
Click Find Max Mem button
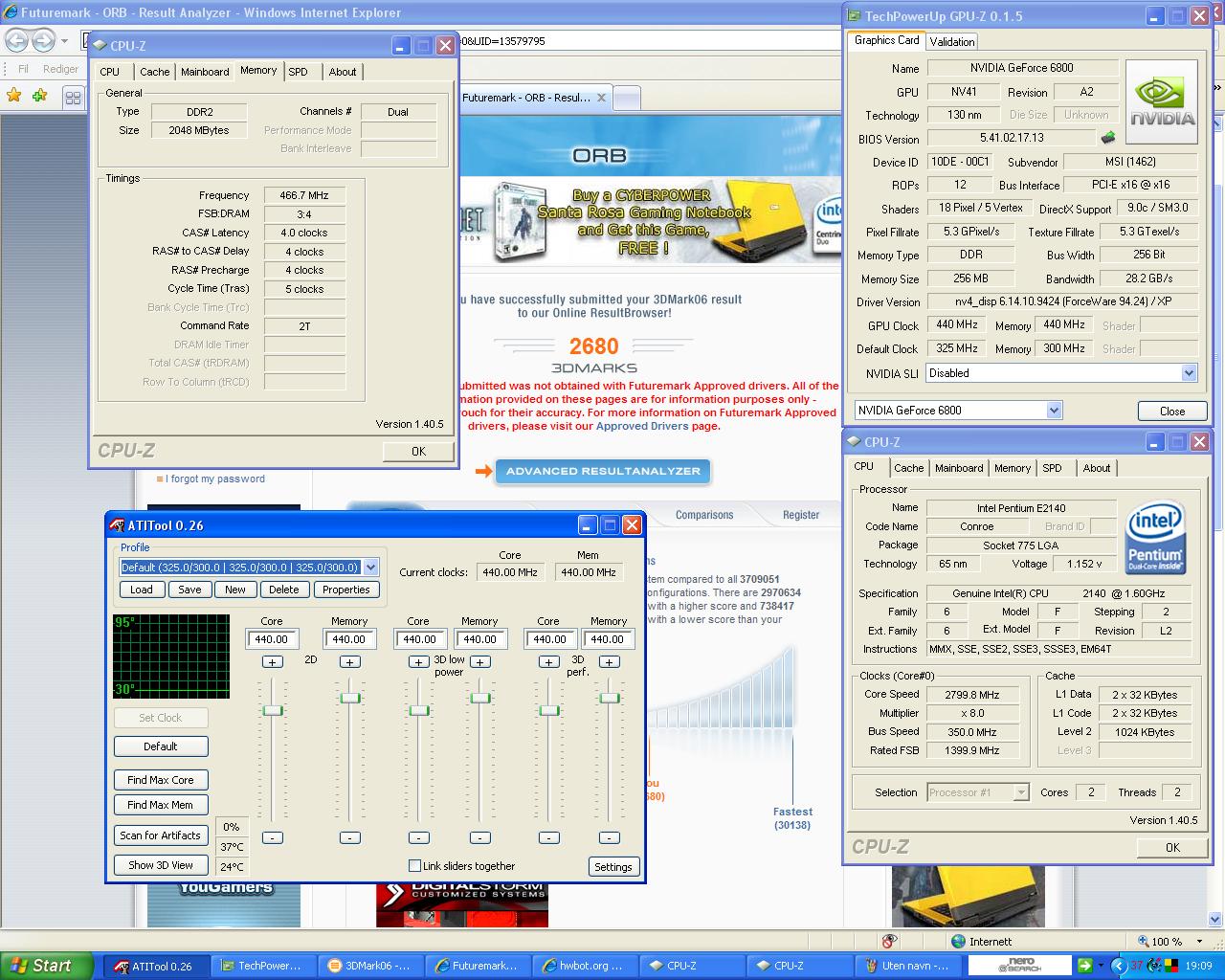pyautogui.click(x=161, y=805)
